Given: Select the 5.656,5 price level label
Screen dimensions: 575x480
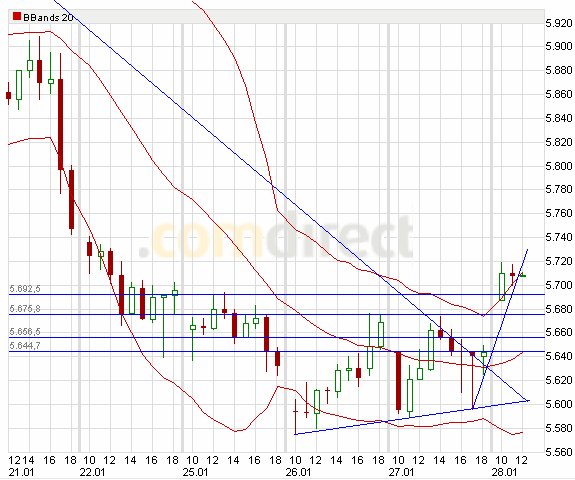Looking at the screenshot, I should point(25,332).
